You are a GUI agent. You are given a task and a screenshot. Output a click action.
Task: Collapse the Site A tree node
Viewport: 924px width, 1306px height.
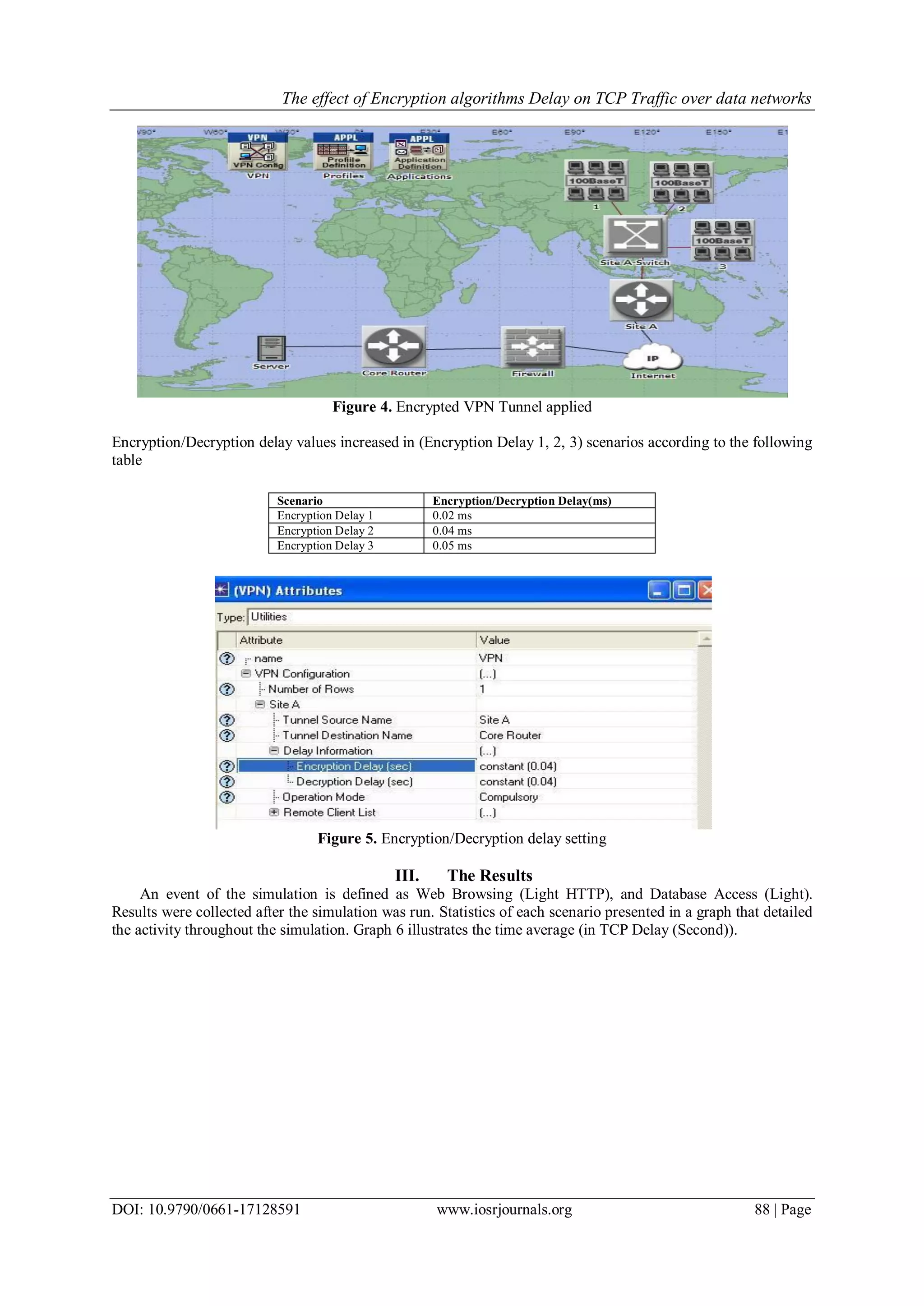pos(260,704)
